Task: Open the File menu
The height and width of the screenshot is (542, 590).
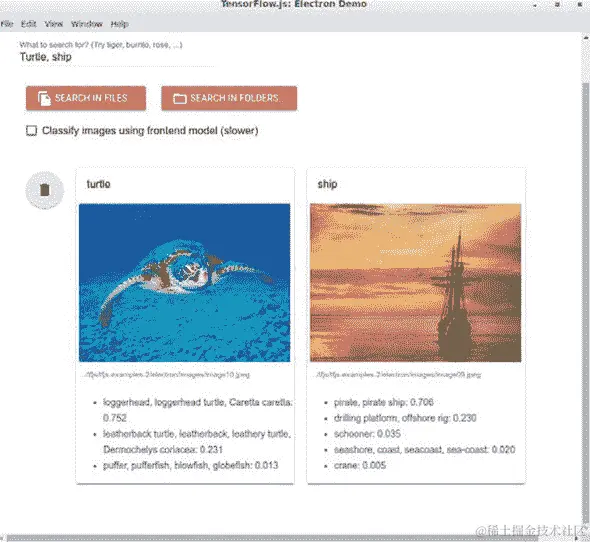Action: 7,24
